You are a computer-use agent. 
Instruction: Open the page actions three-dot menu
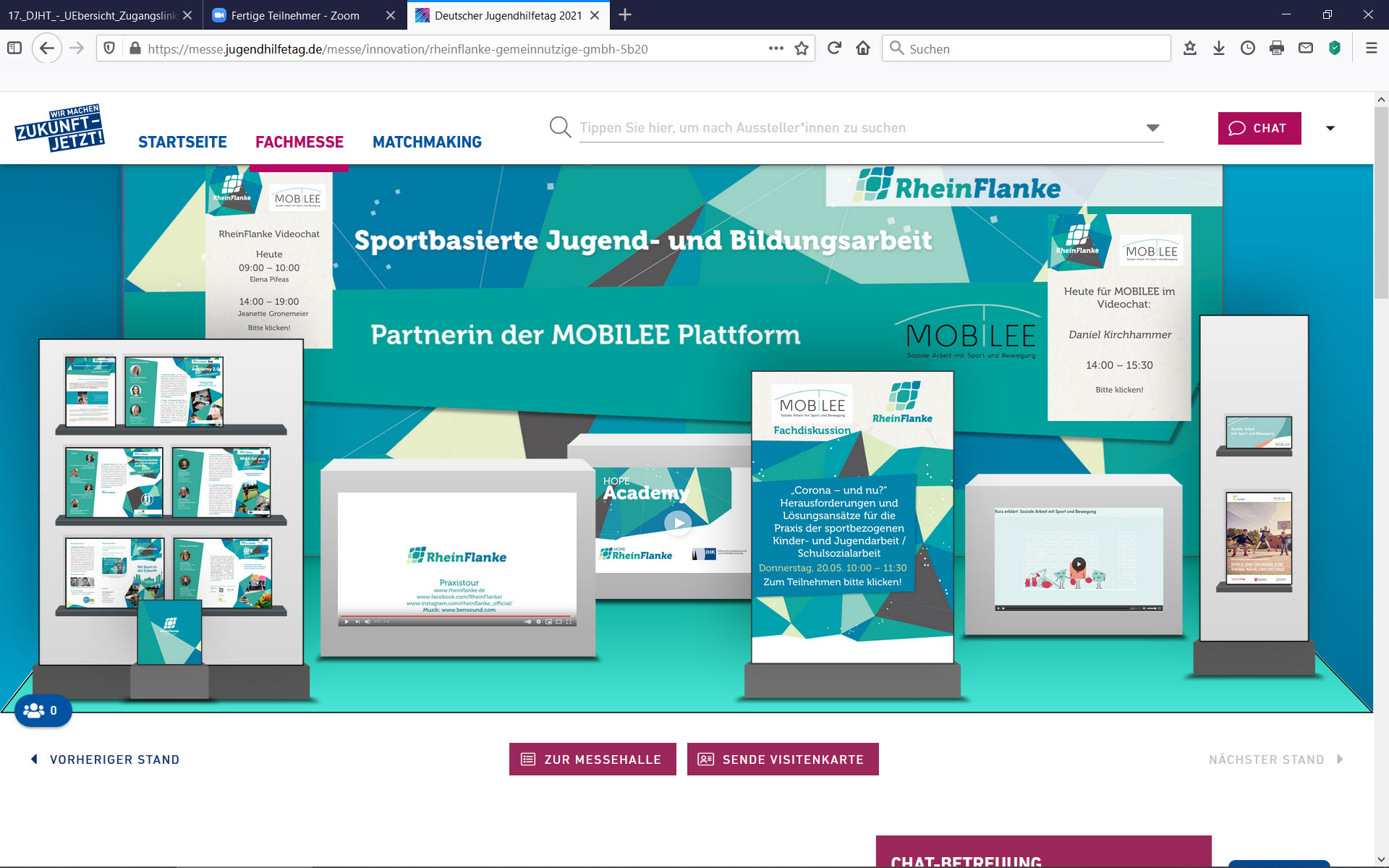776,48
